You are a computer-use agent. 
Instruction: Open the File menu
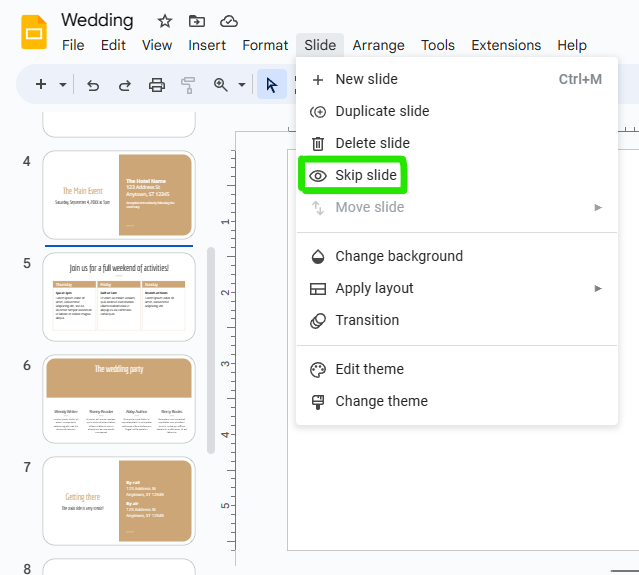tap(73, 45)
